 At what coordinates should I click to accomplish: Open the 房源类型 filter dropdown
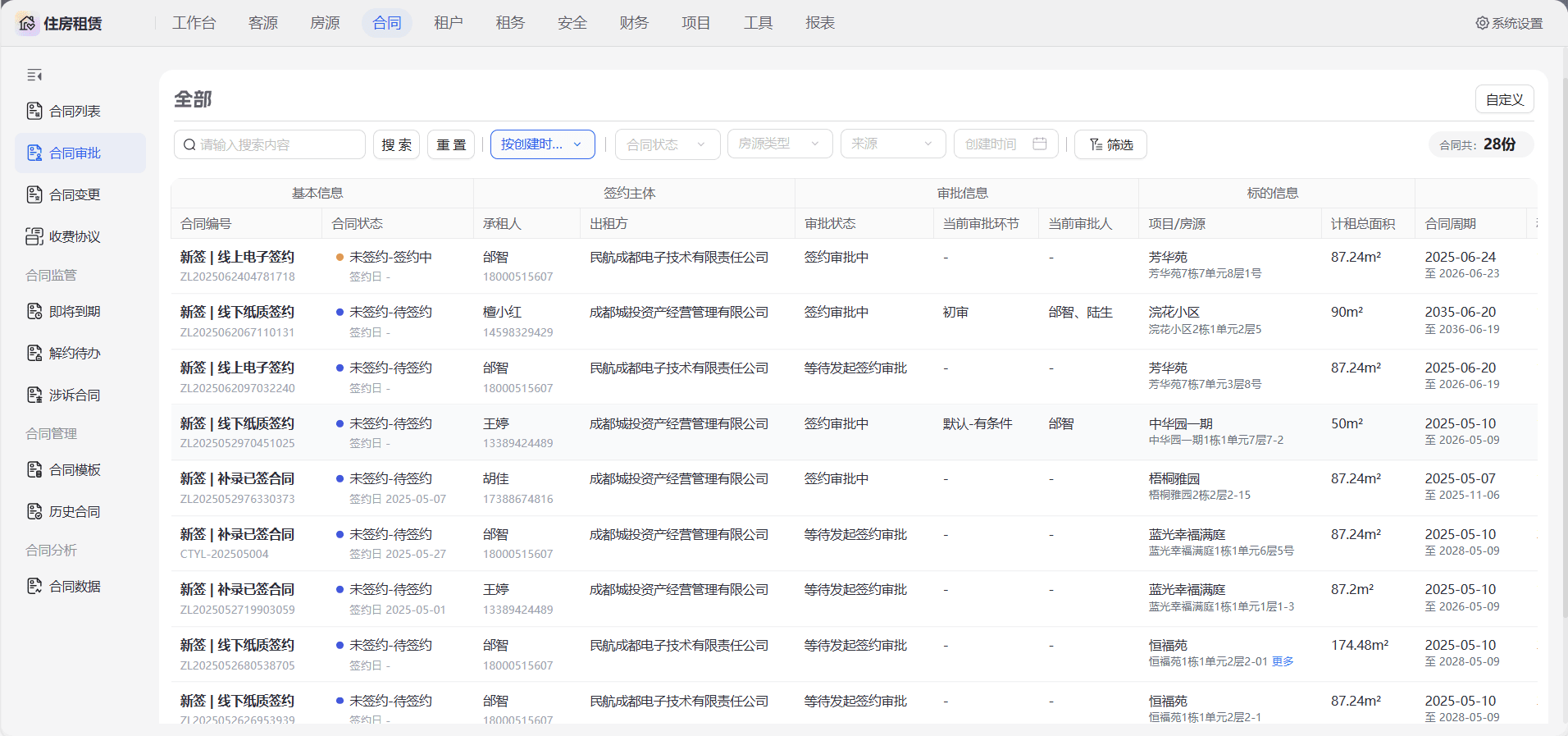780,144
